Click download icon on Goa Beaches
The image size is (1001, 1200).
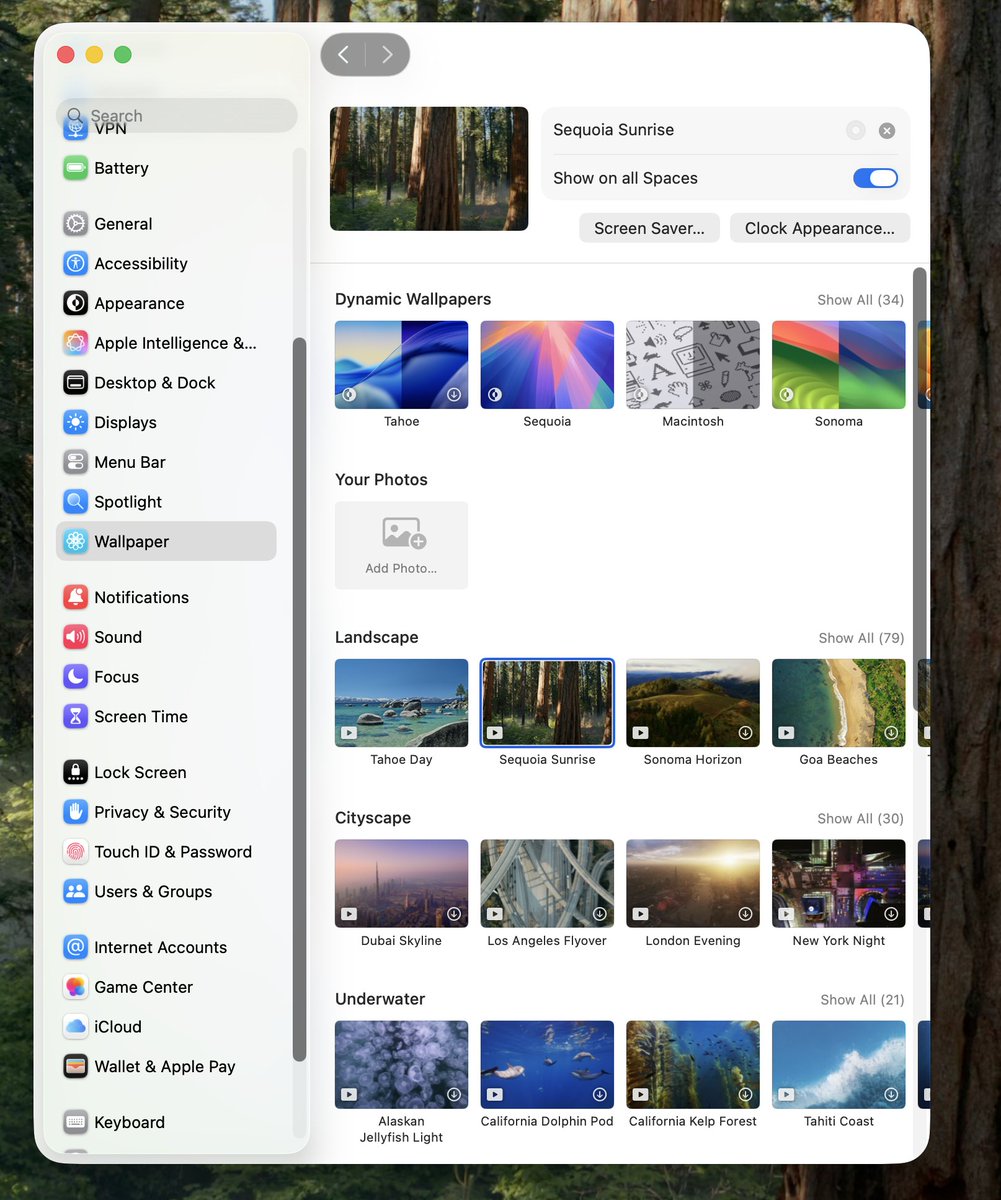[x=891, y=733]
